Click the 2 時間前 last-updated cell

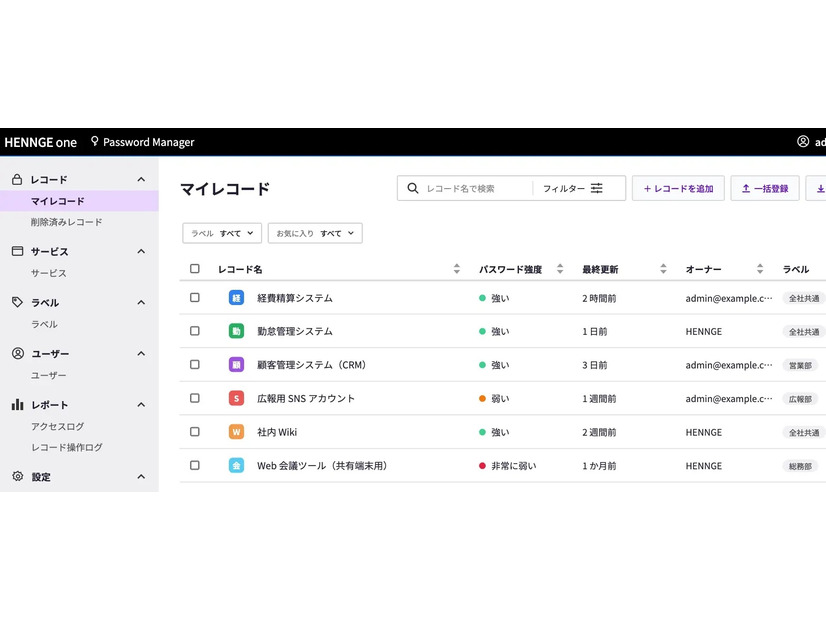599,298
